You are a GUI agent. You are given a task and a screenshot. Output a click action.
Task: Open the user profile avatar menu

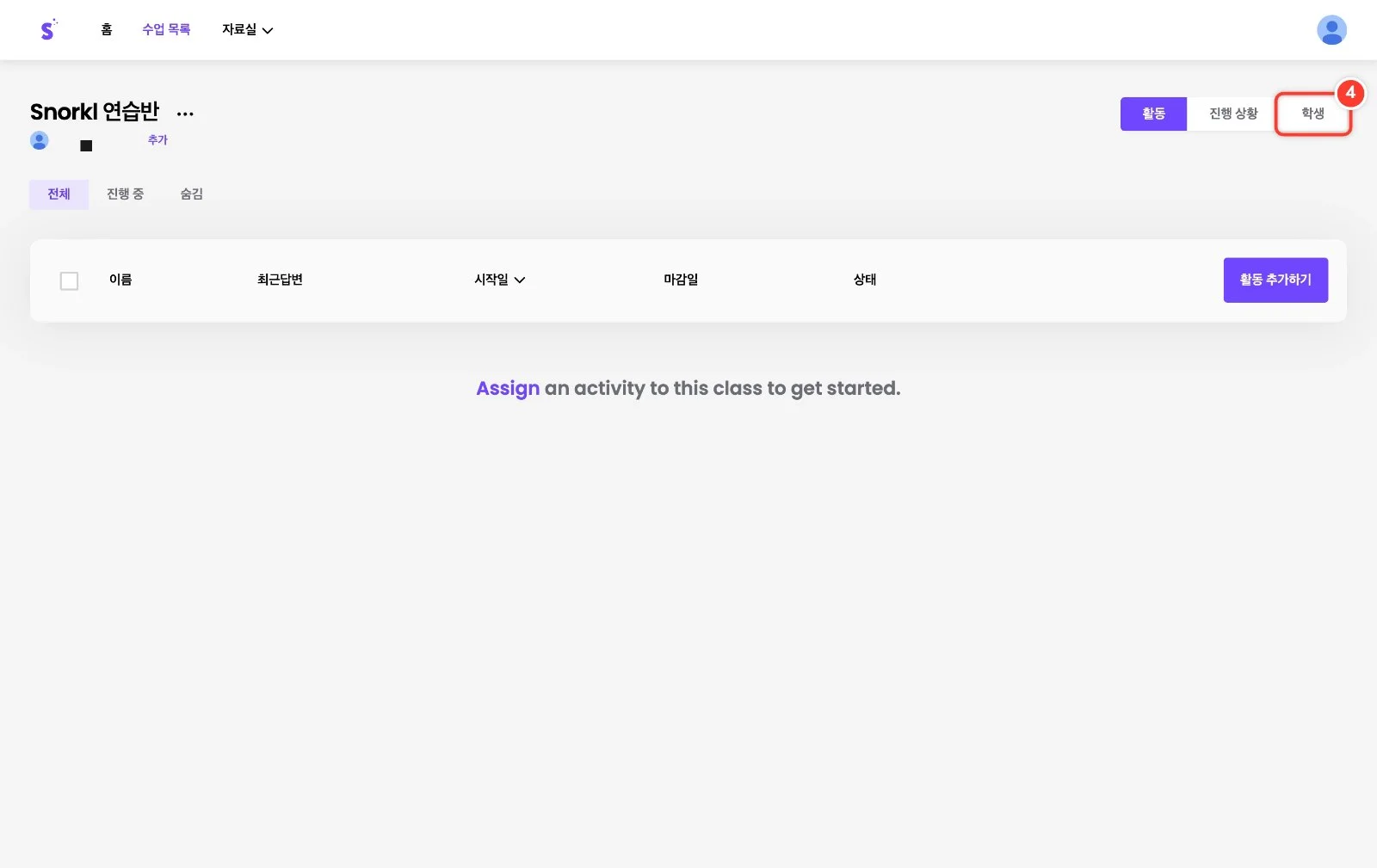[x=1331, y=30]
